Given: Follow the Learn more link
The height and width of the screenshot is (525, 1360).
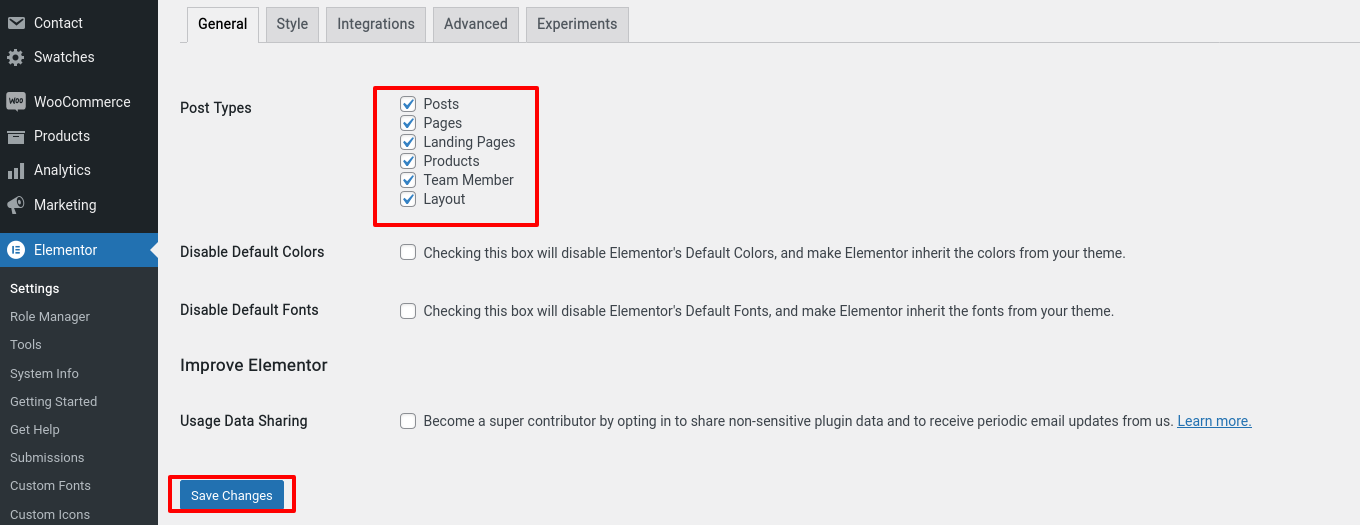Looking at the screenshot, I should coord(1214,421).
